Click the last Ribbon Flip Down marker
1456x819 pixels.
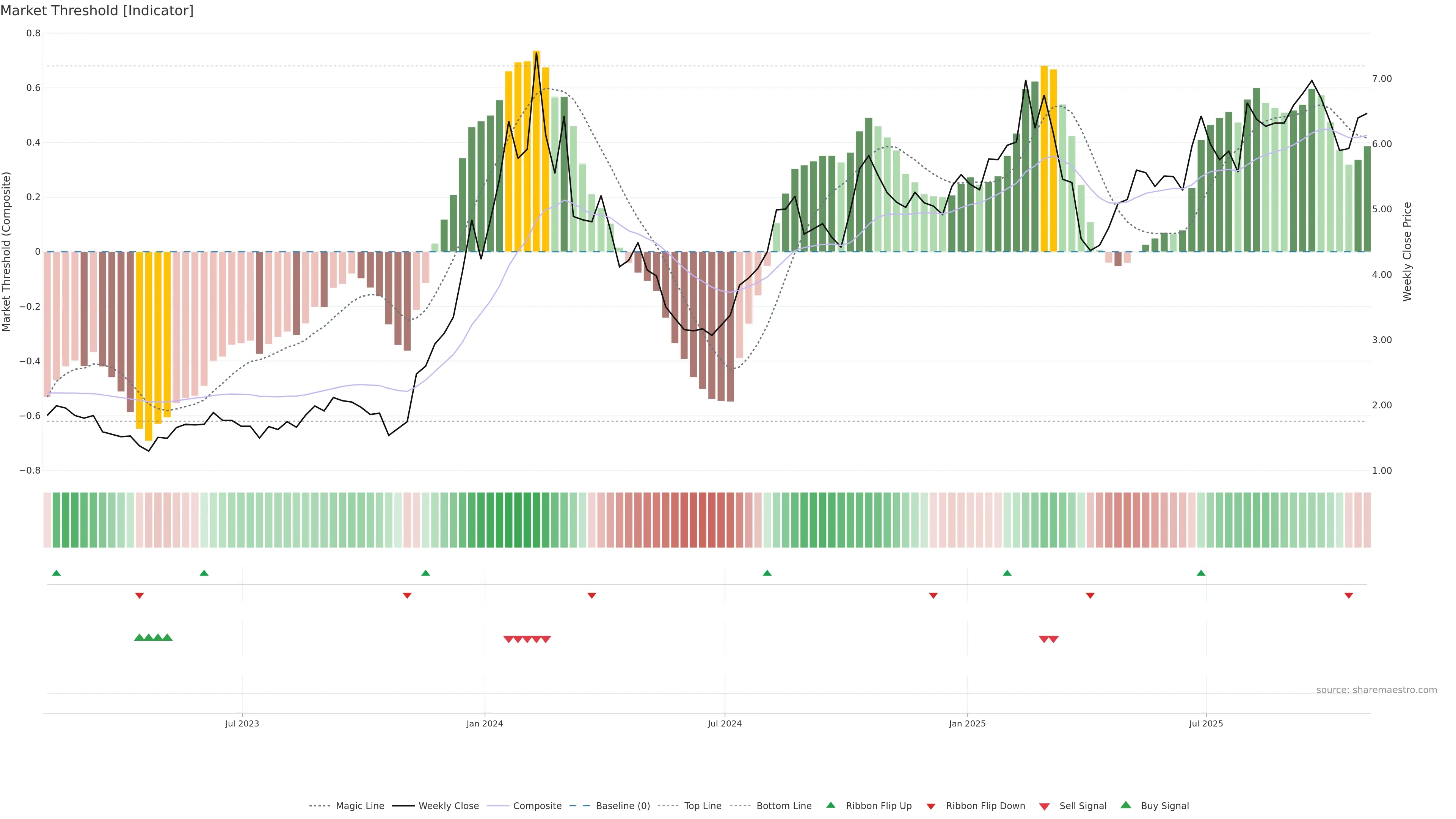1349,595
